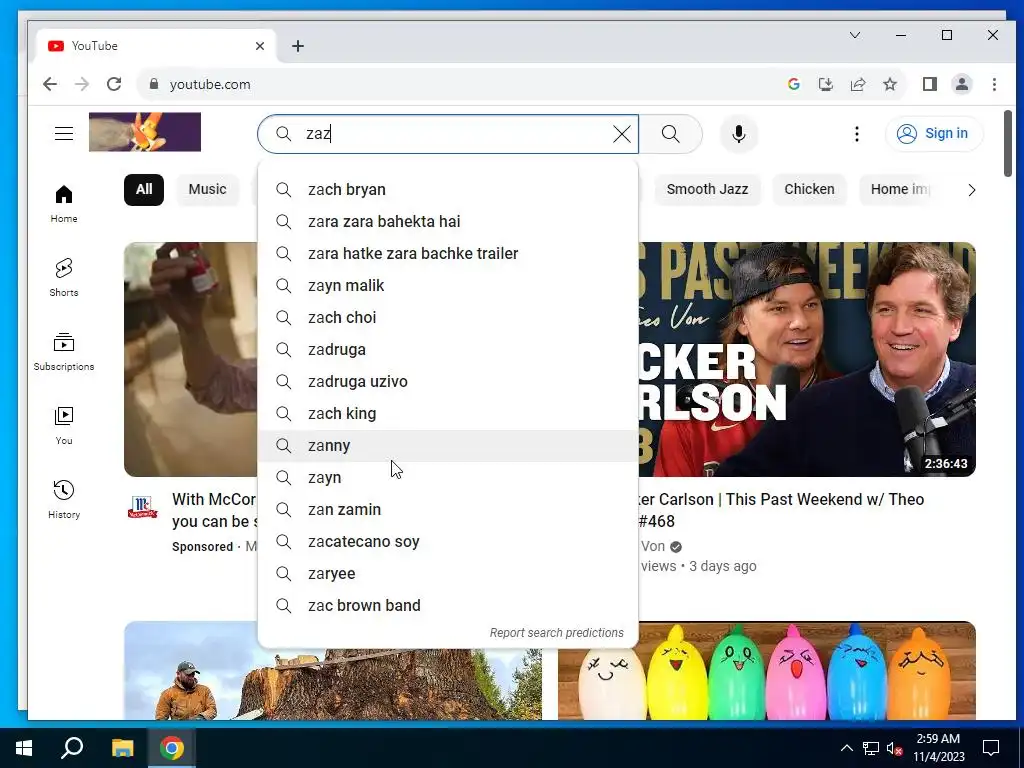Select the All filter chip

(144, 189)
